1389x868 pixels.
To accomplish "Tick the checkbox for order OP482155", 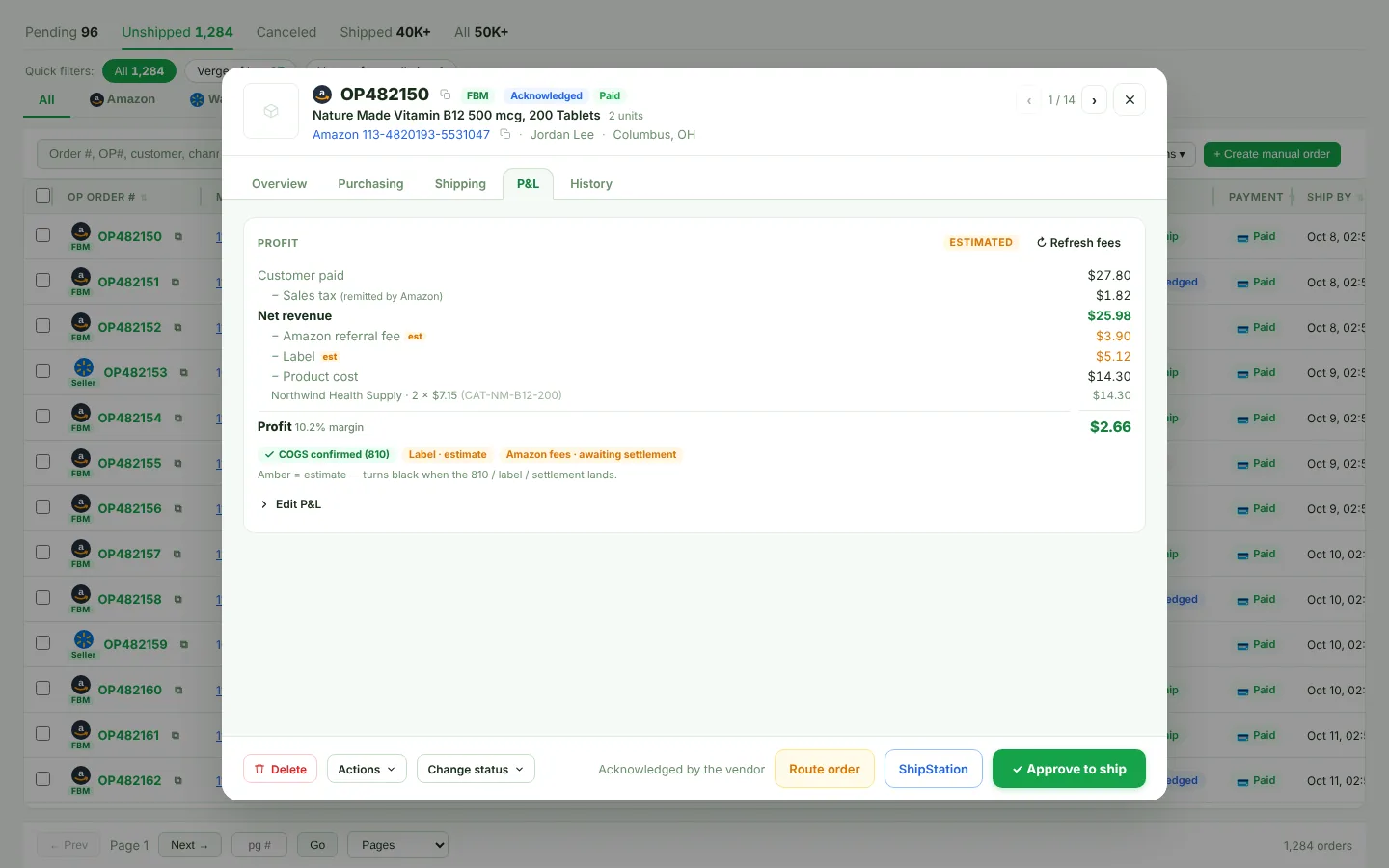I will (43, 462).
